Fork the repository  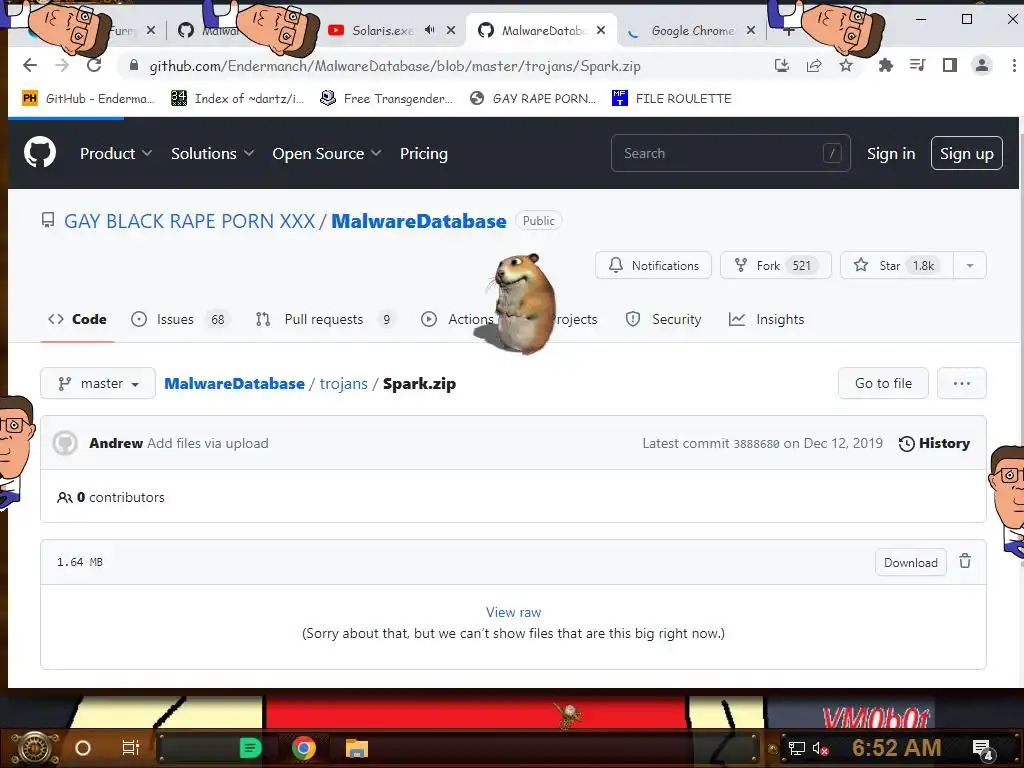click(776, 265)
